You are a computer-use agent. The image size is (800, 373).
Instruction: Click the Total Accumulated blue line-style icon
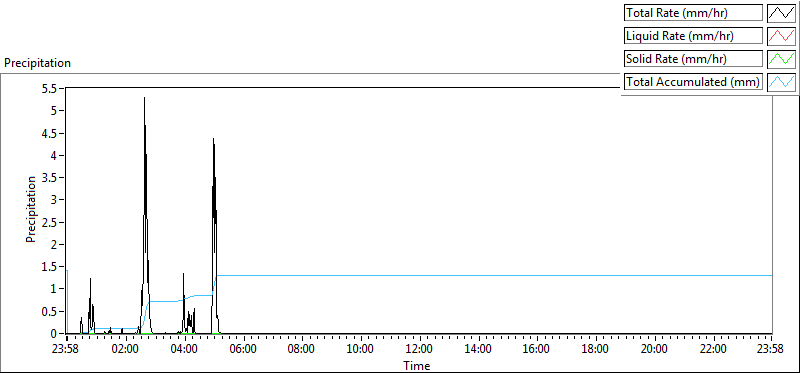click(781, 82)
